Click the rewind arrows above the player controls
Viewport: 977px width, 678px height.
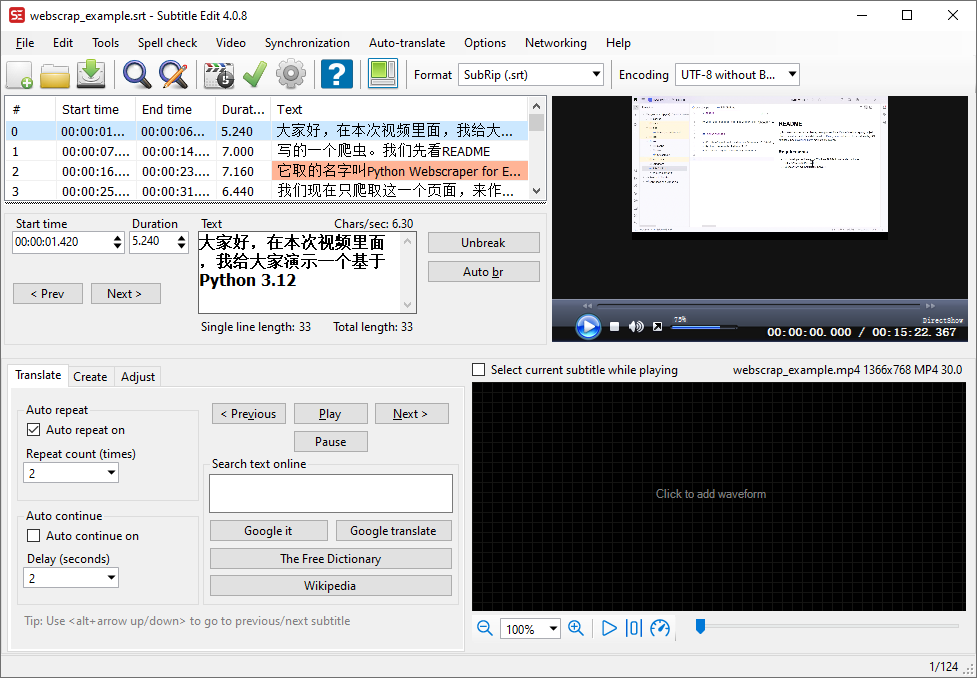tap(587, 306)
